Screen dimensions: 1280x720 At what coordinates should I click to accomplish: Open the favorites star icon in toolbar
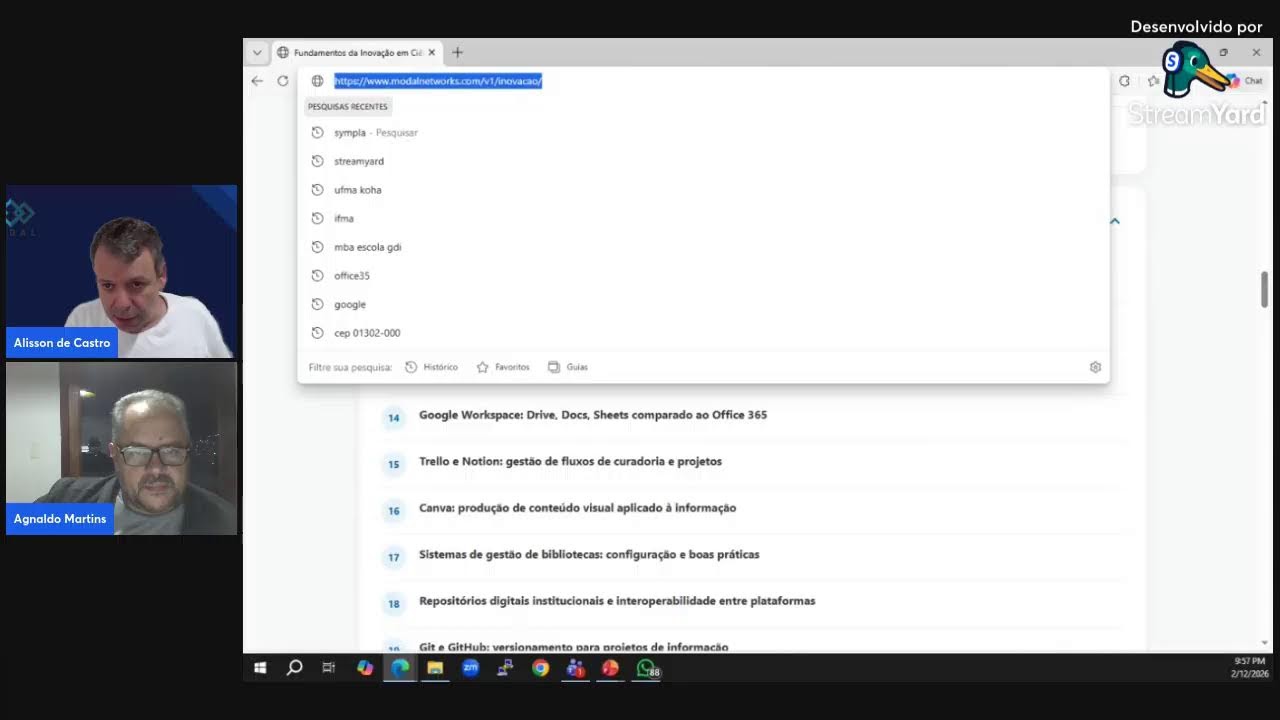point(1153,81)
